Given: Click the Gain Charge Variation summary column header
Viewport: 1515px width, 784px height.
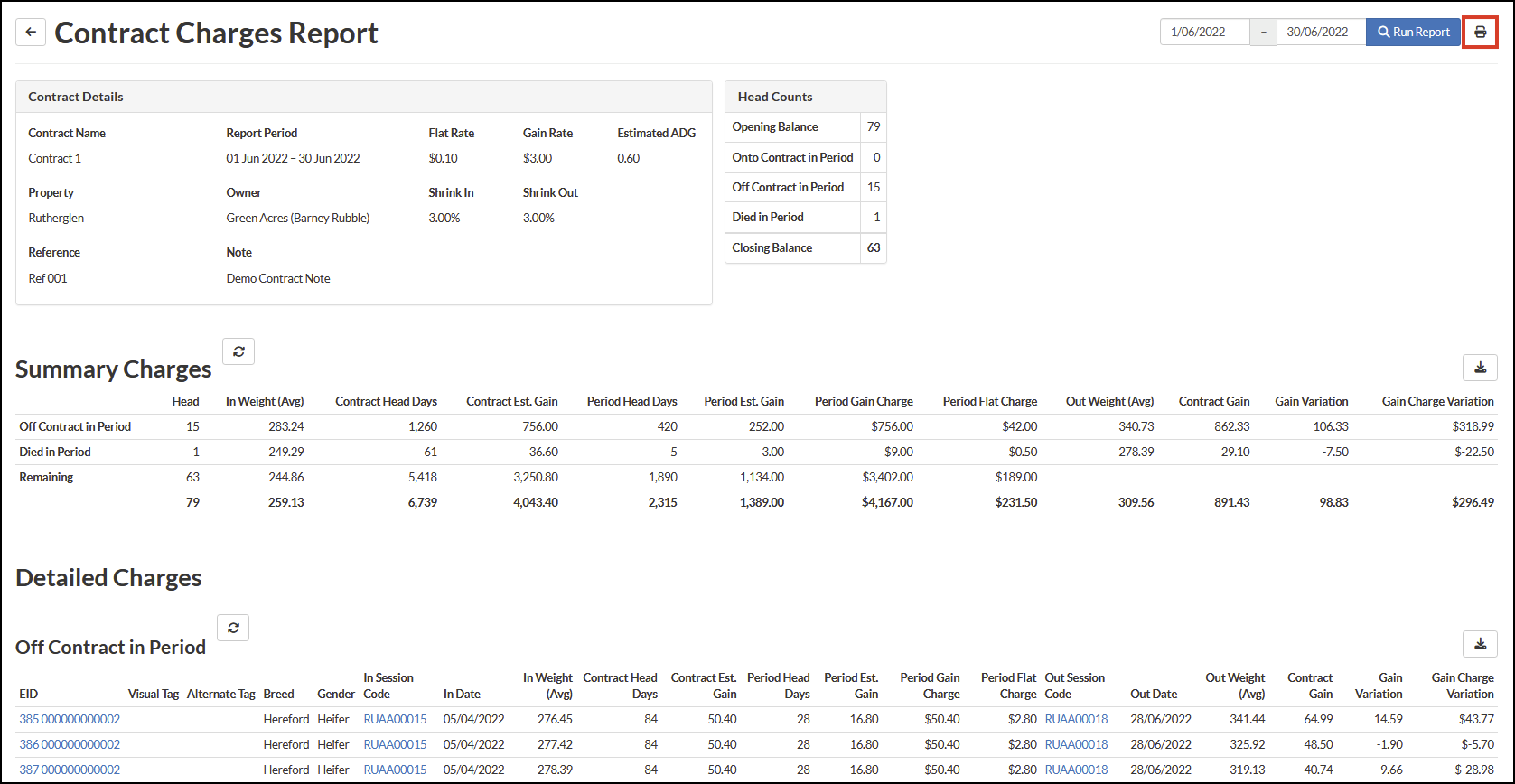Looking at the screenshot, I should pyautogui.click(x=1437, y=401).
